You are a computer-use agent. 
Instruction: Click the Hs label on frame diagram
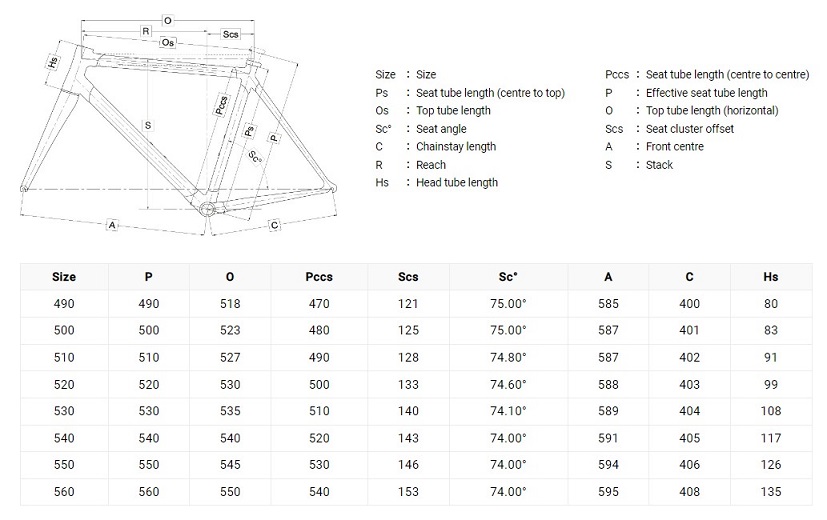[x=53, y=62]
